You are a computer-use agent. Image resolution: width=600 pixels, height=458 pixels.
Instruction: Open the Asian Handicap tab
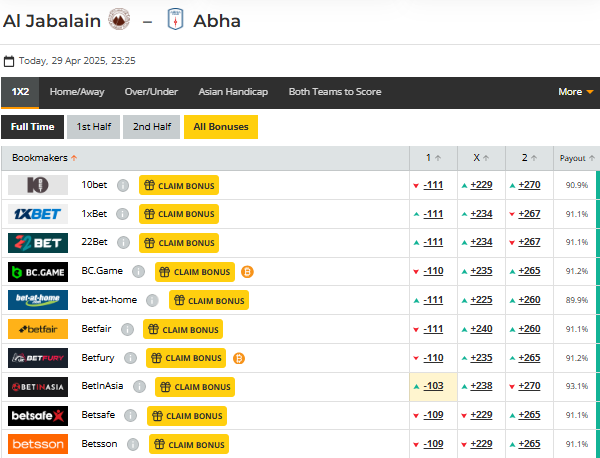pyautogui.click(x=233, y=92)
